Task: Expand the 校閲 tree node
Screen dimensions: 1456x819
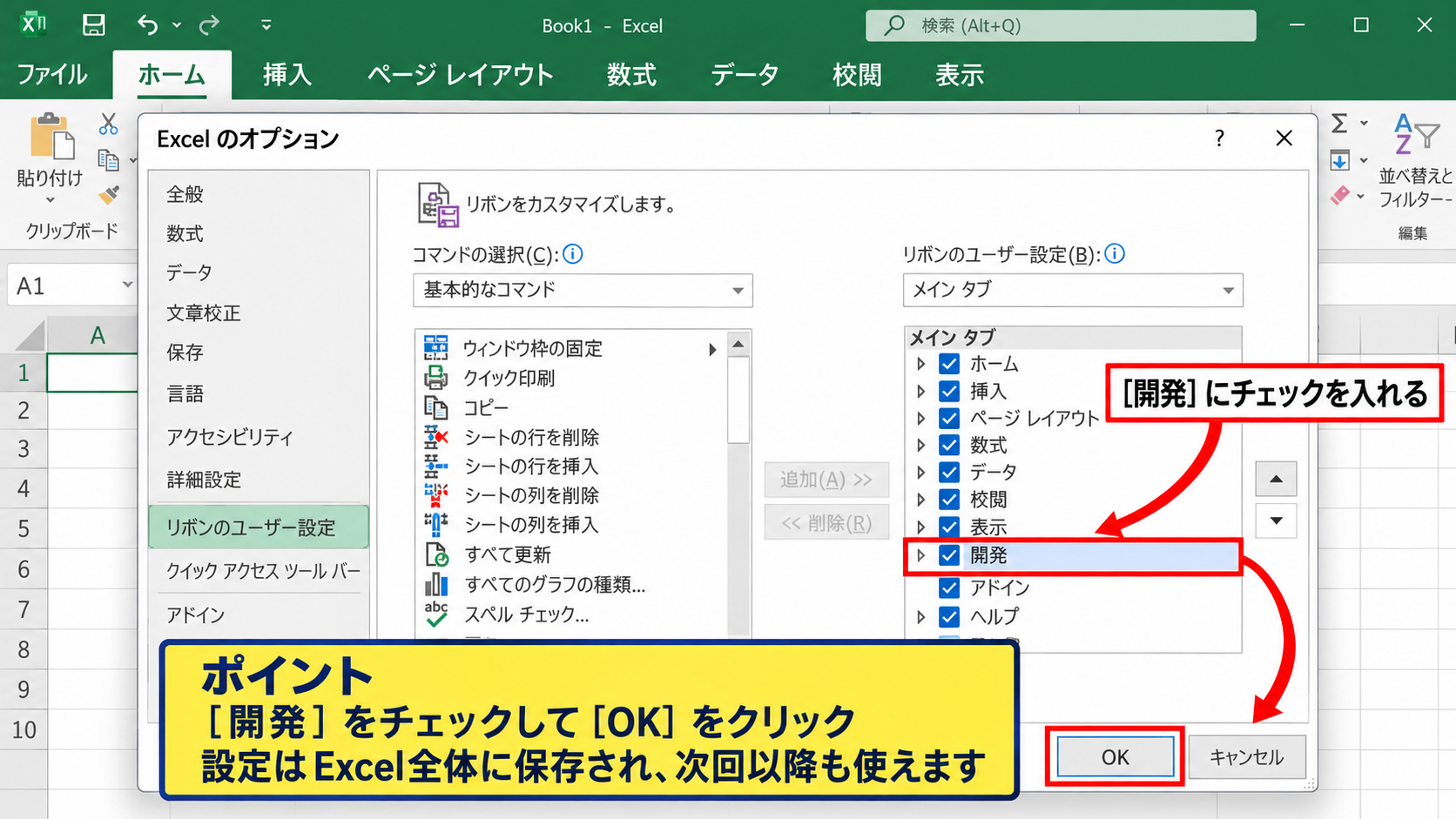Action: pos(920,500)
